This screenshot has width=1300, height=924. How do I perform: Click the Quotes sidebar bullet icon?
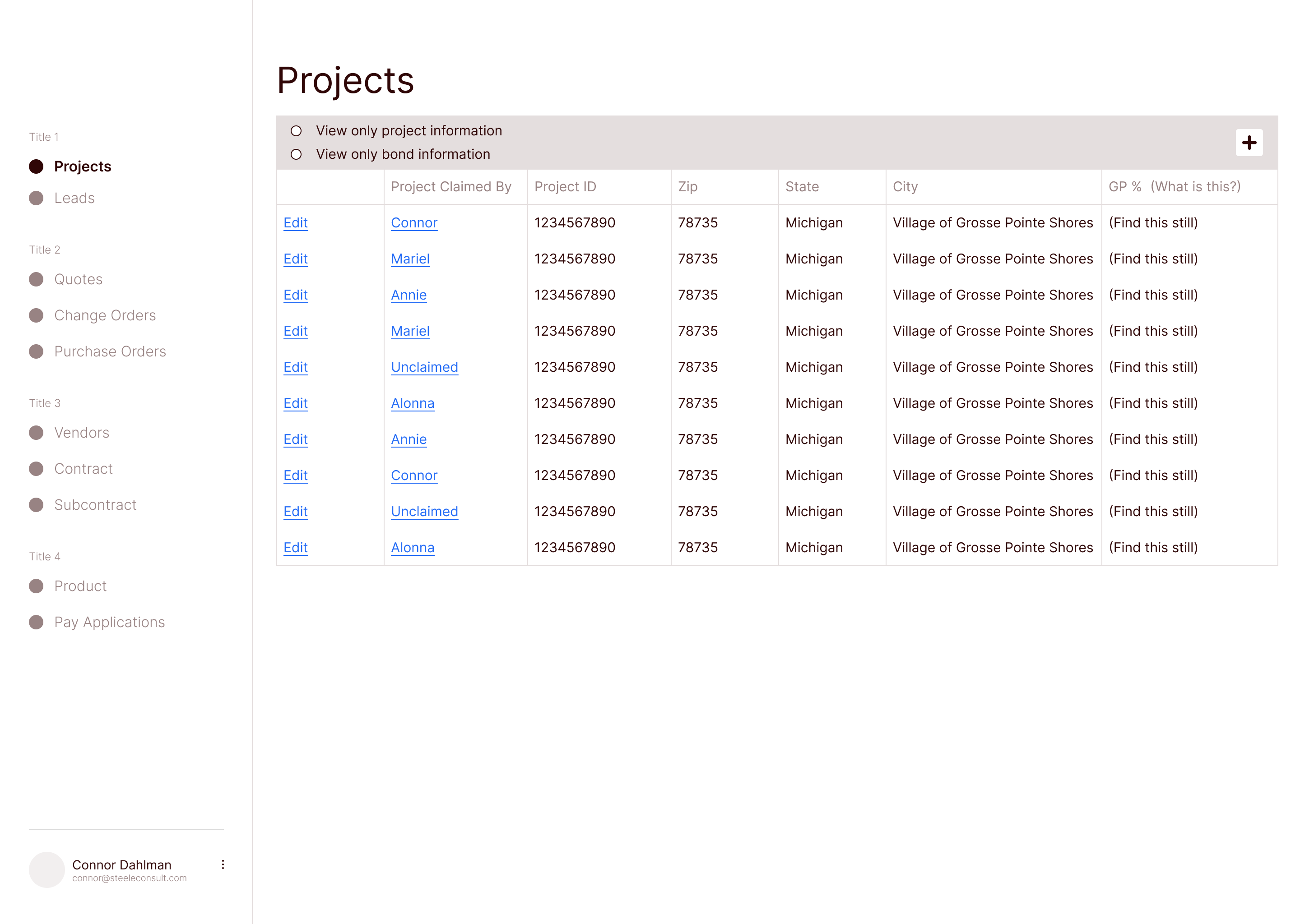36,279
